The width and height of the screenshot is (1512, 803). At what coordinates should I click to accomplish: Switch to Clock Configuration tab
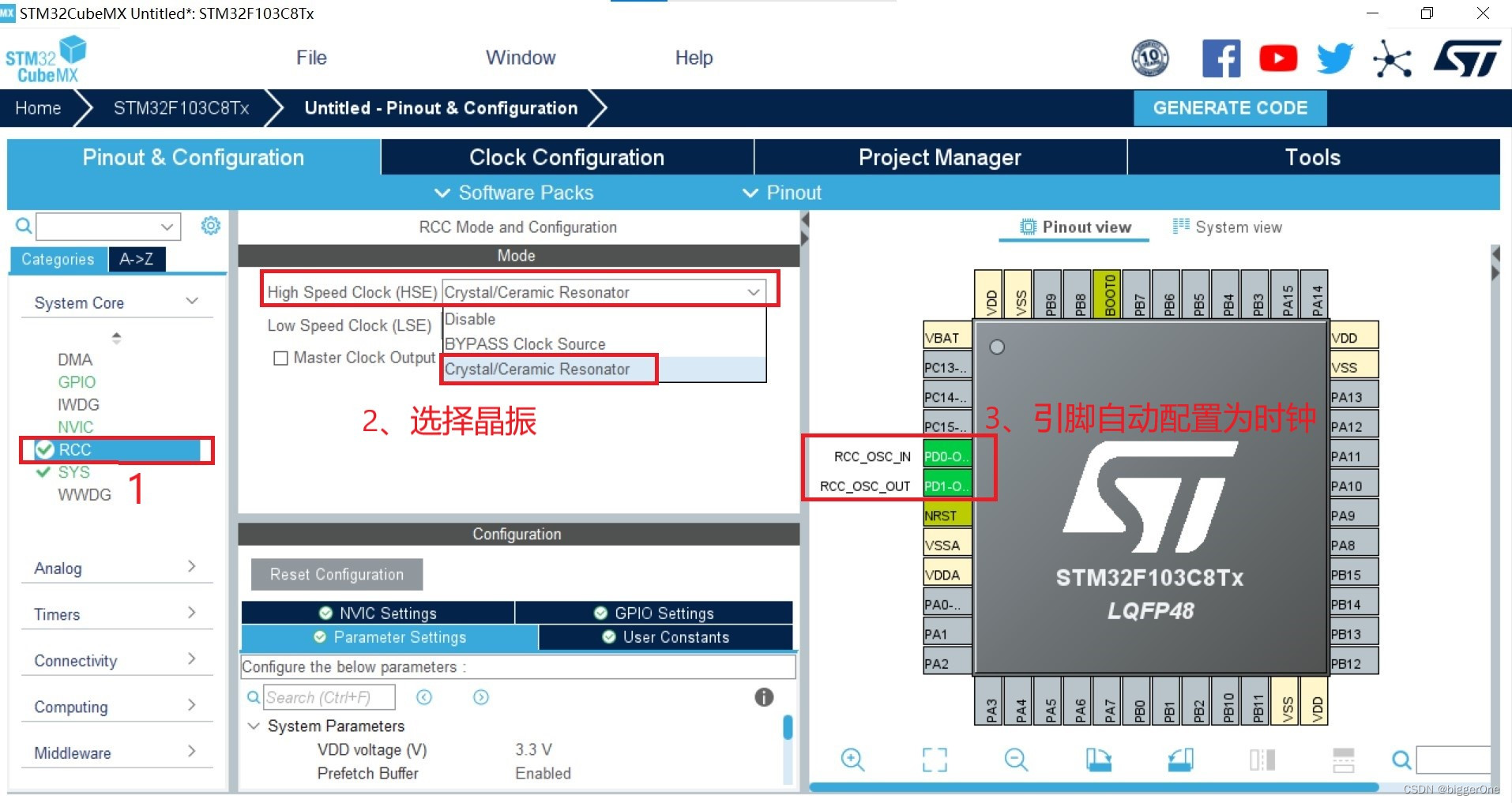(567, 157)
